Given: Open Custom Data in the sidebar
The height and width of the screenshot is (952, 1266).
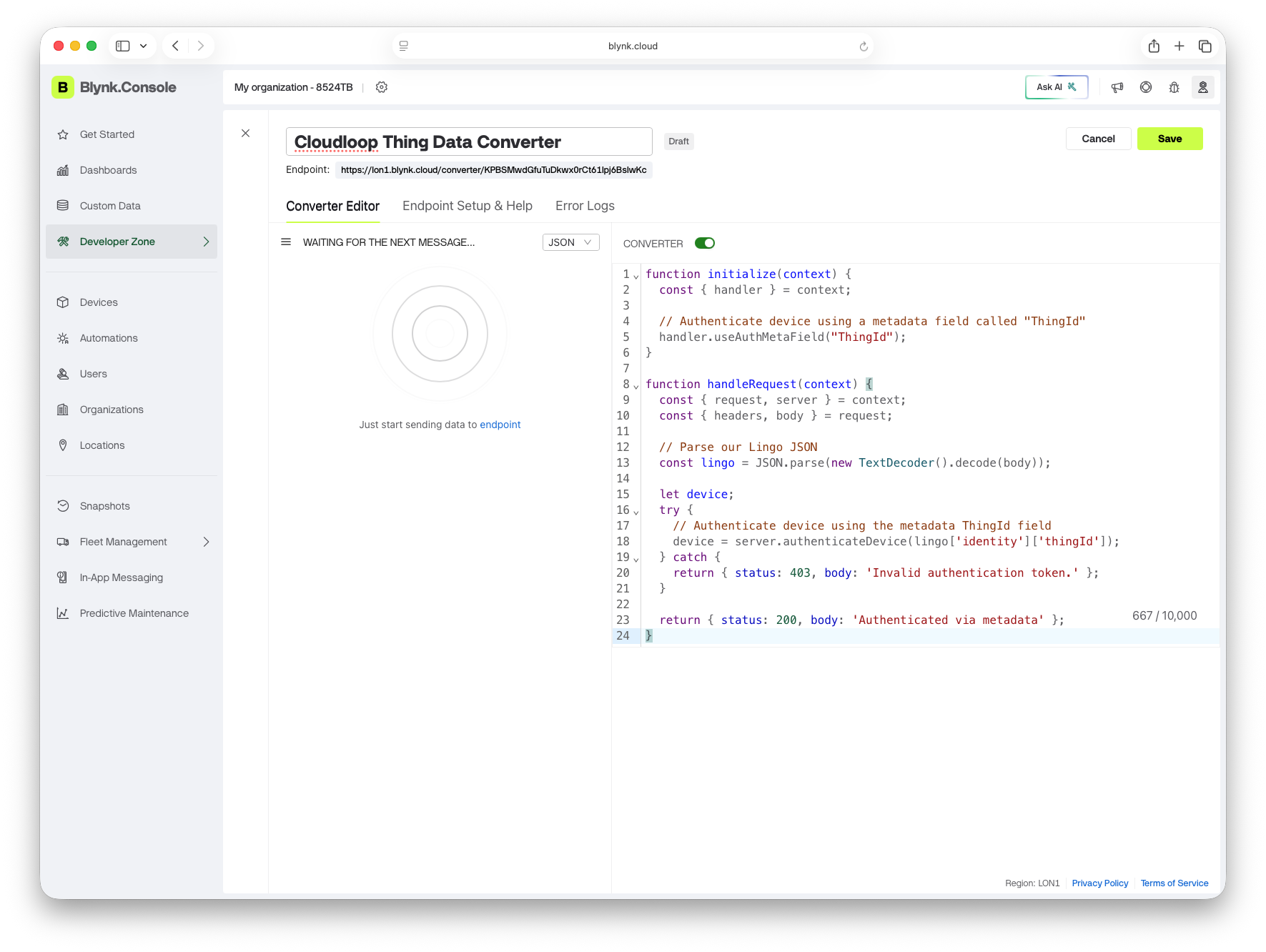Looking at the screenshot, I should pos(132,206).
